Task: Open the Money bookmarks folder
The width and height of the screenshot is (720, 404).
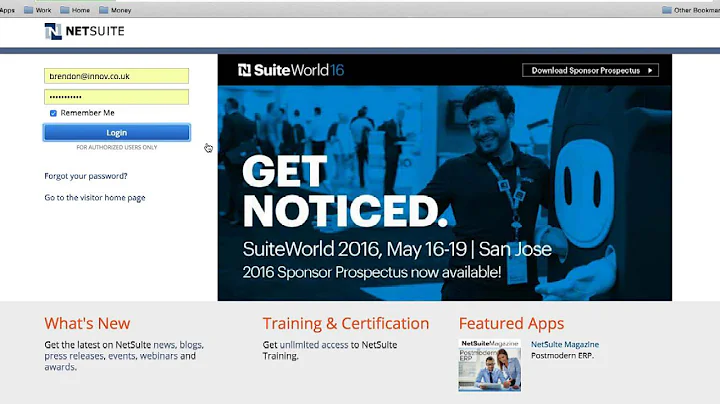Action: click(115, 10)
